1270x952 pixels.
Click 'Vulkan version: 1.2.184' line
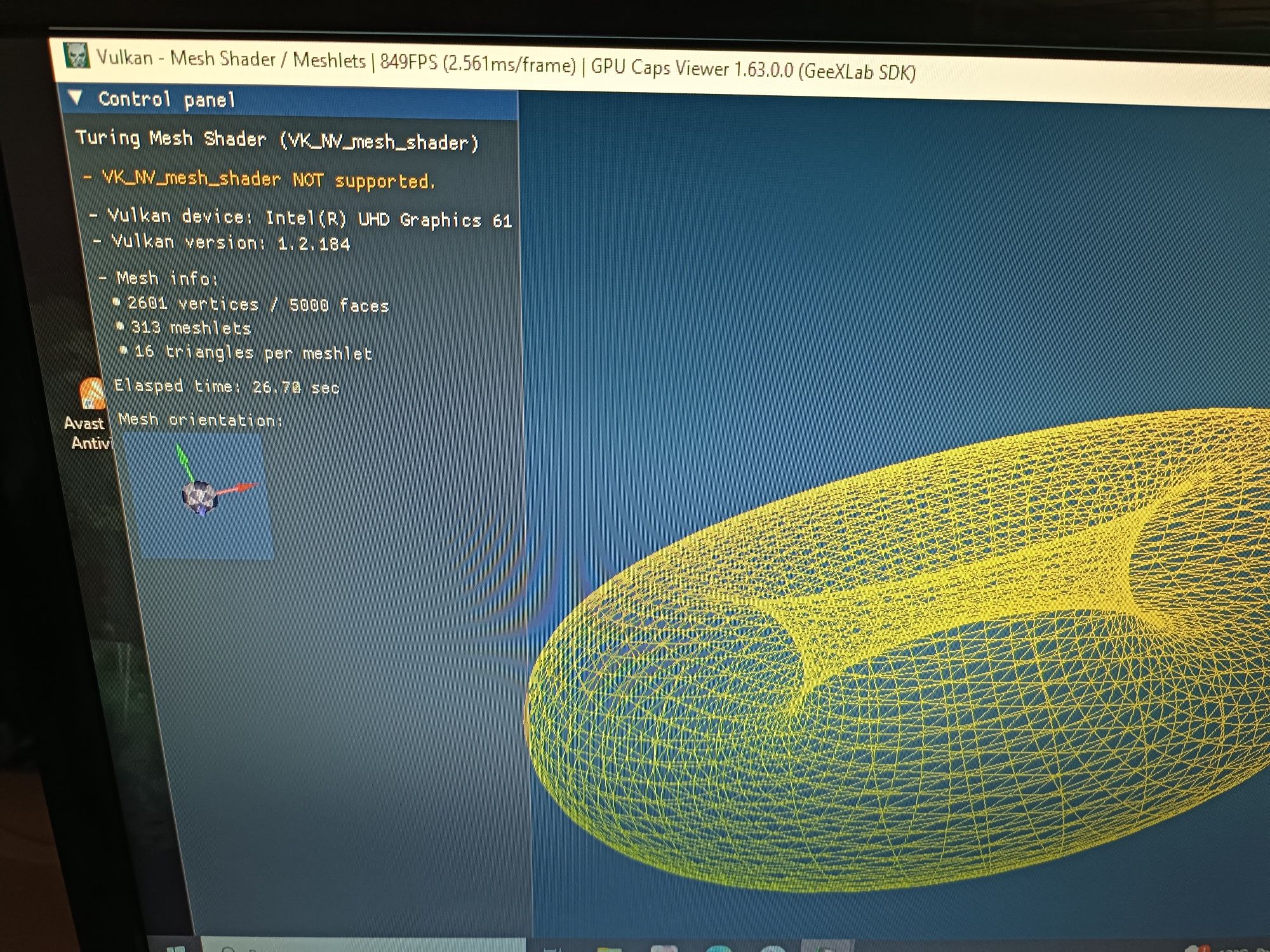[x=223, y=242]
